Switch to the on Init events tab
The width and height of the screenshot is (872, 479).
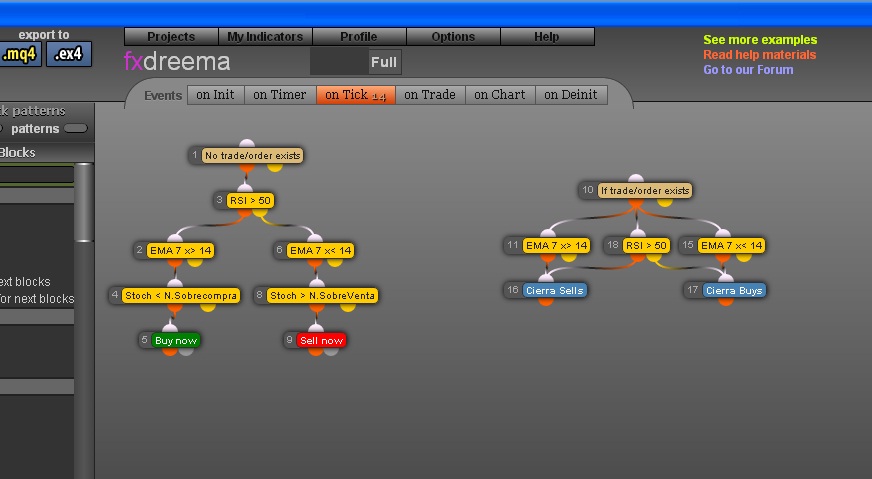point(216,95)
